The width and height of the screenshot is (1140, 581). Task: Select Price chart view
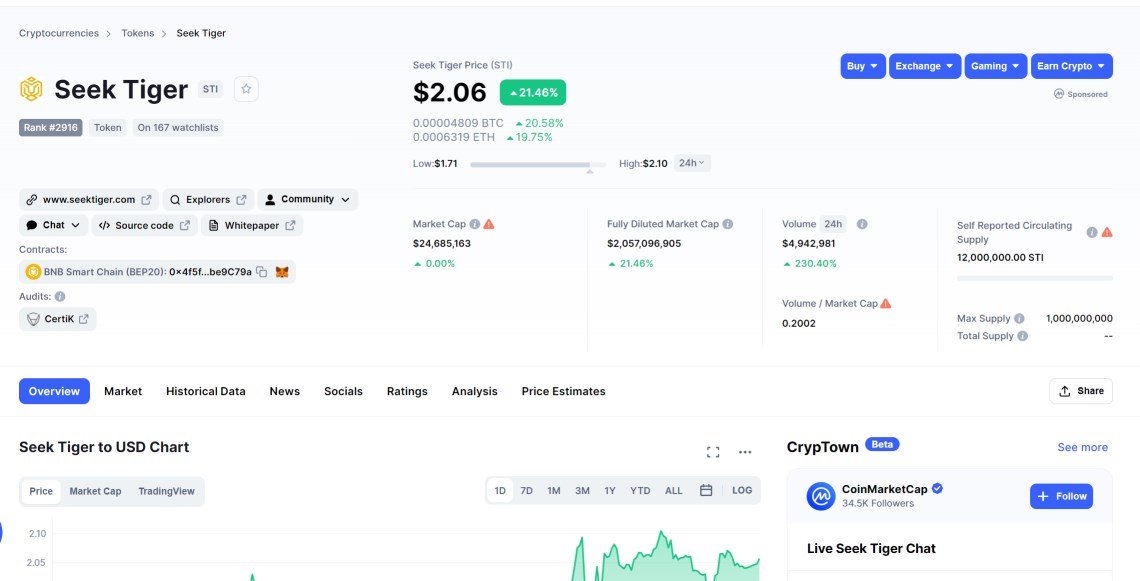pos(41,492)
